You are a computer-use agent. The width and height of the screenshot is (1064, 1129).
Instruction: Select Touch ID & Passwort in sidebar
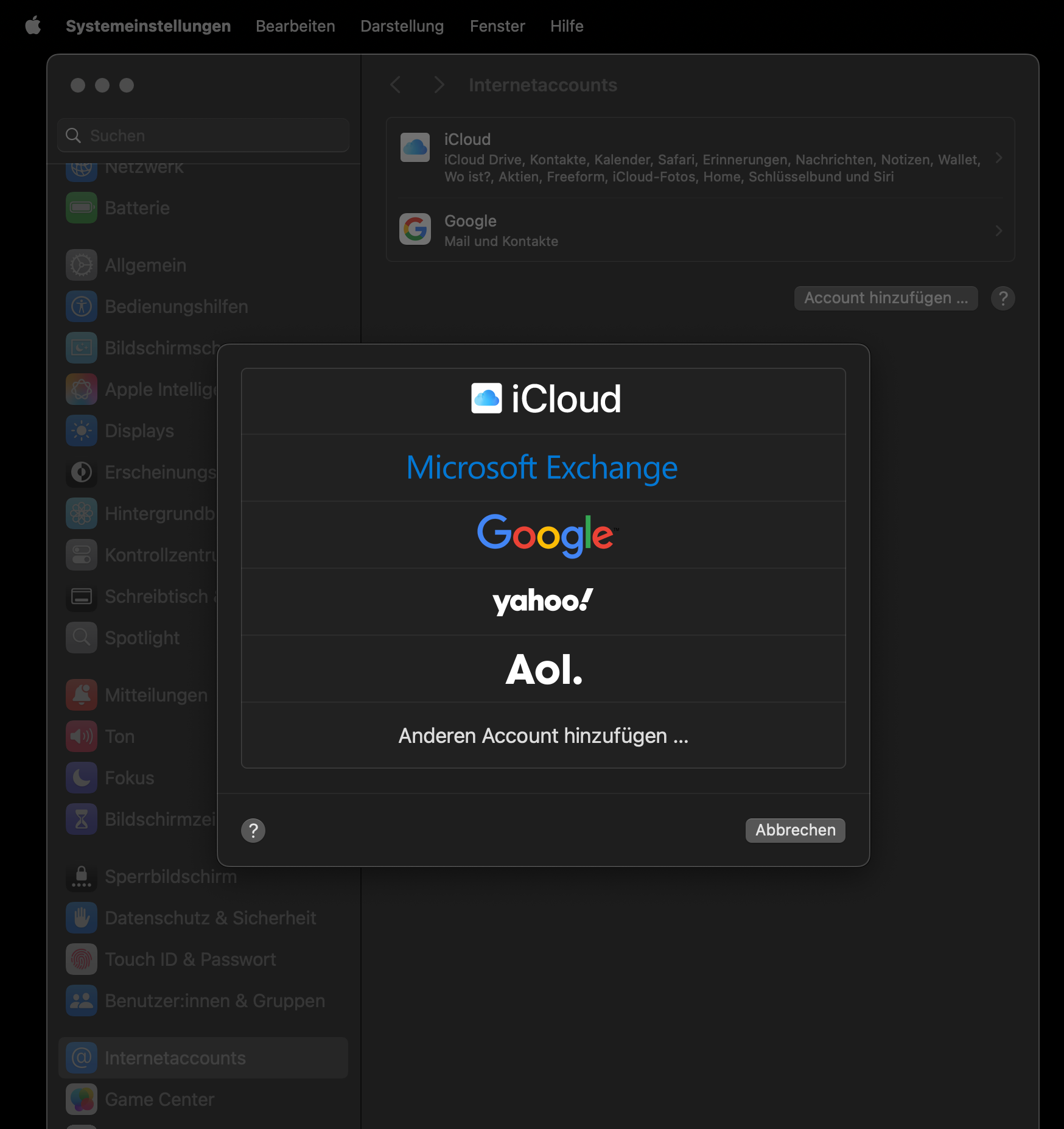tap(203, 959)
